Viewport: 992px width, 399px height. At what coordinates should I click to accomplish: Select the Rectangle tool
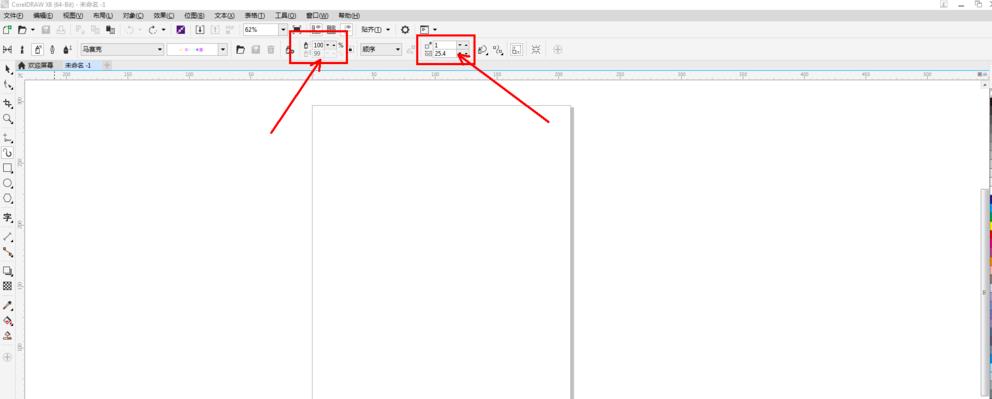click(x=8, y=168)
